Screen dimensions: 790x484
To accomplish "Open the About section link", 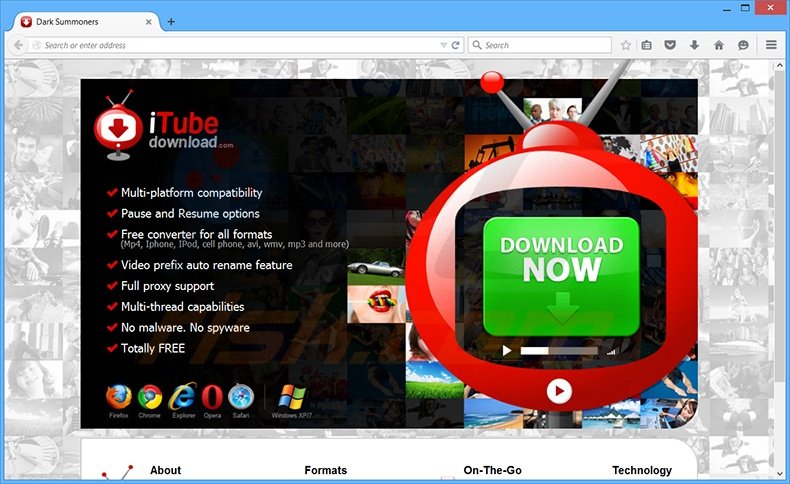I will 165,470.
